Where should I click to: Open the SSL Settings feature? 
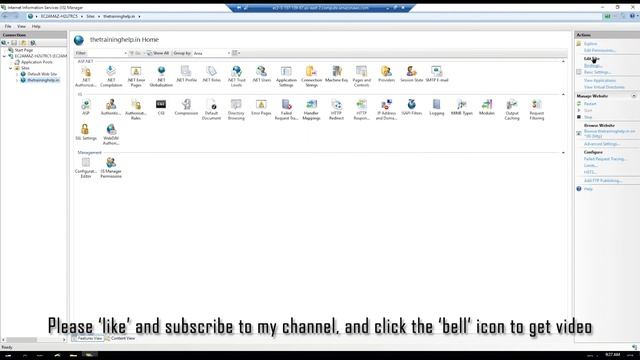coord(86,132)
